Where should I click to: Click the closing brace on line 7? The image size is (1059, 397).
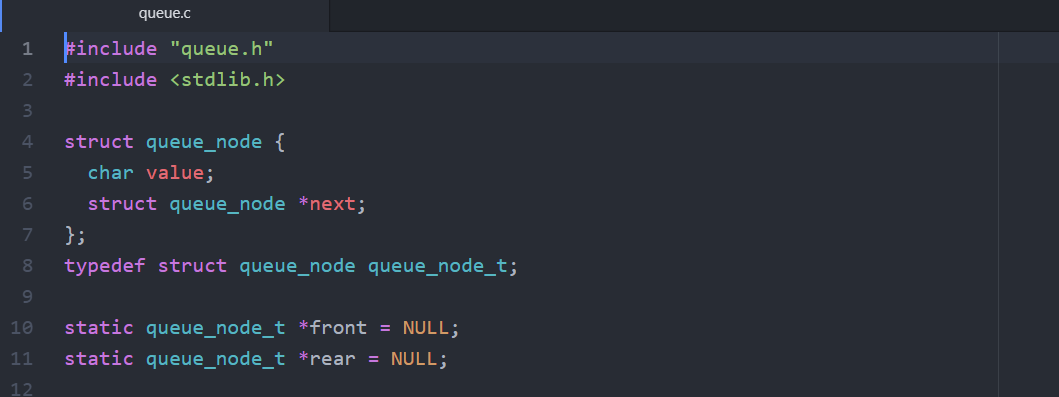(x=70, y=235)
